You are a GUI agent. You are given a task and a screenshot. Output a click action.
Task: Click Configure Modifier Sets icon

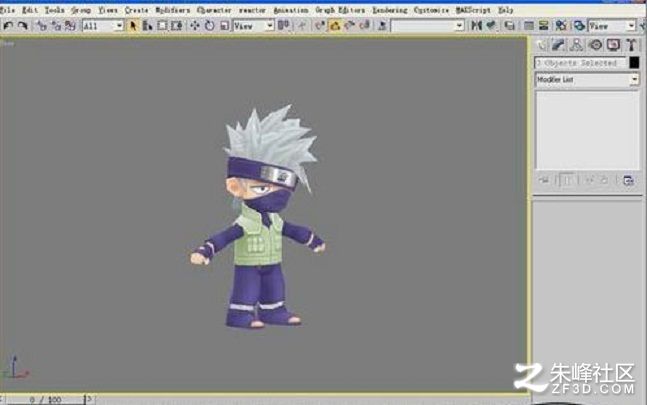pos(628,180)
